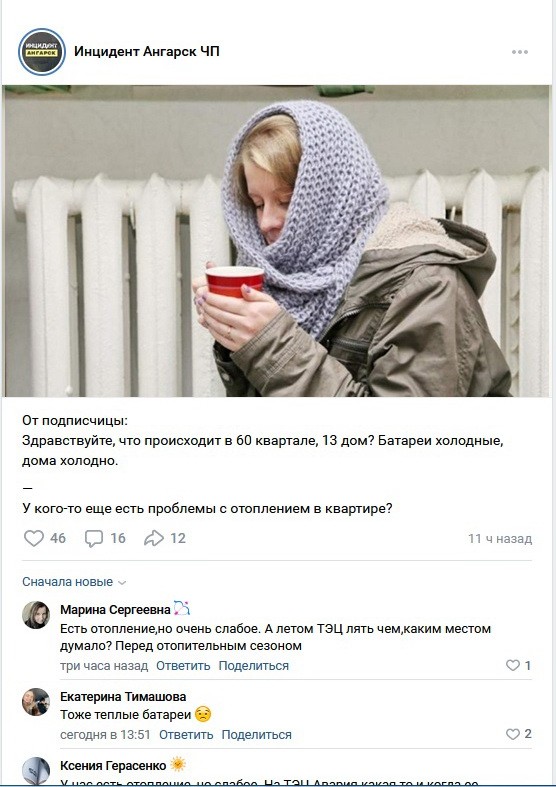Screen dimensions: 556x787
Task: Click the sun badge beside Ксения Герасенко
Action: [x=178, y=765]
